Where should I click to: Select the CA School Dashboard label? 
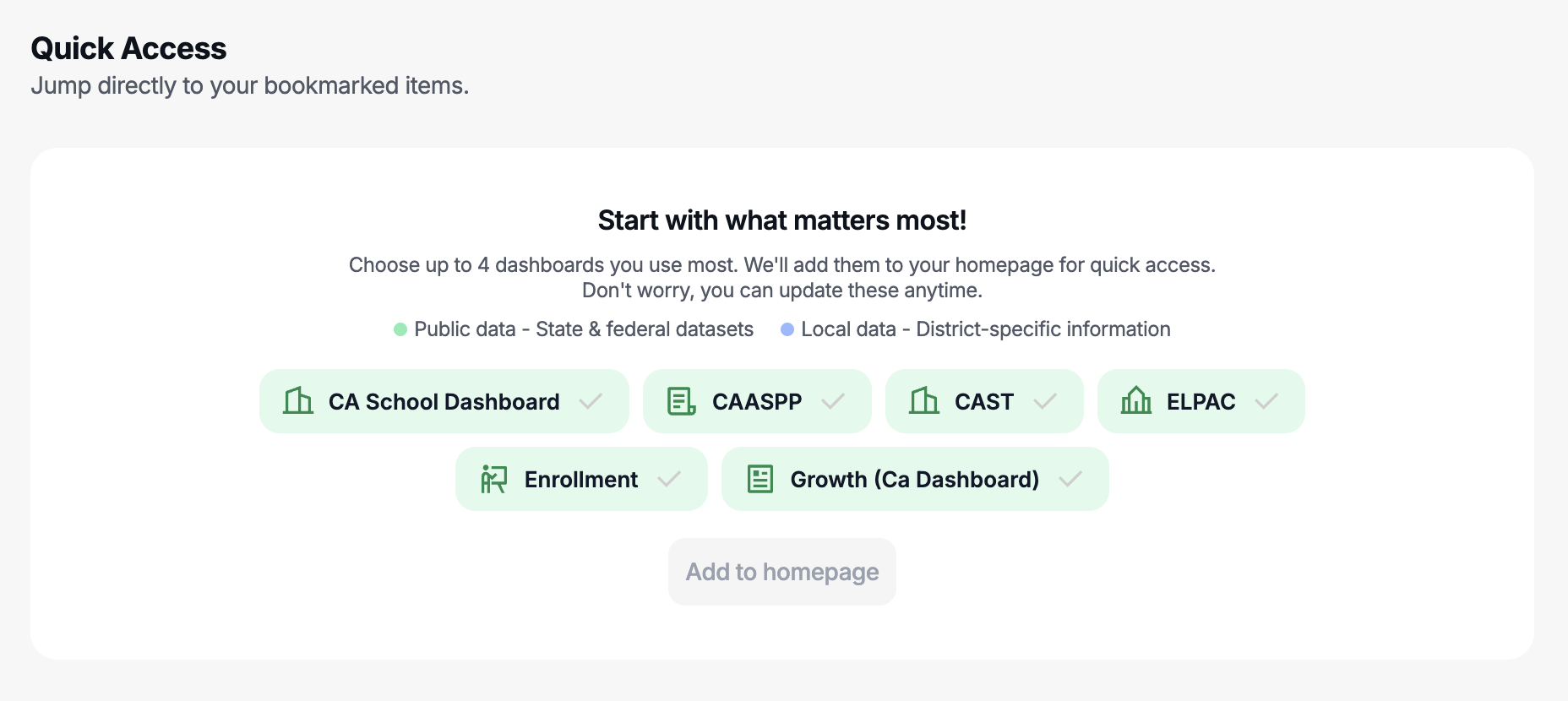(x=444, y=402)
